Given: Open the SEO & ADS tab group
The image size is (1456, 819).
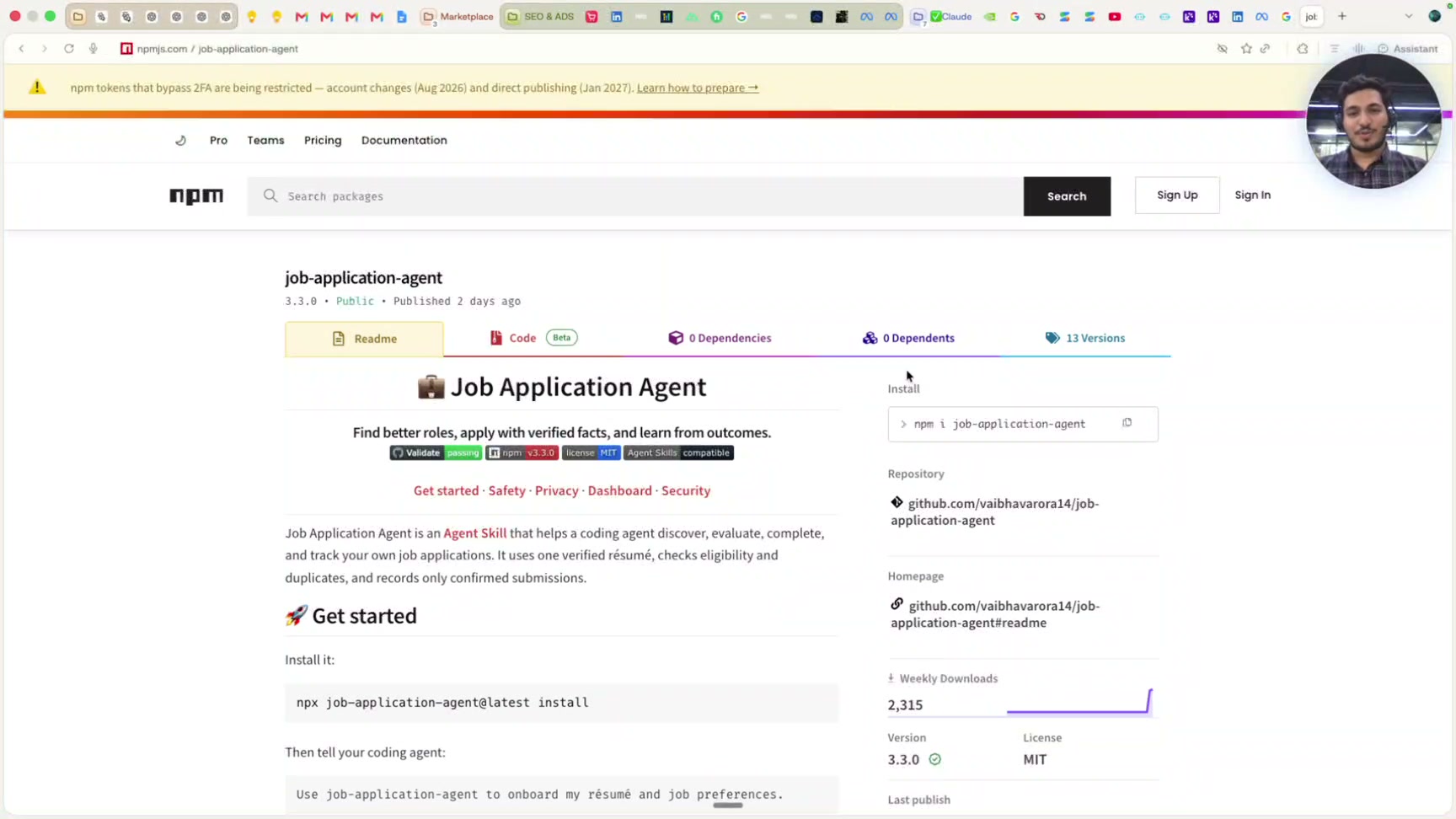Looking at the screenshot, I should click(540, 16).
